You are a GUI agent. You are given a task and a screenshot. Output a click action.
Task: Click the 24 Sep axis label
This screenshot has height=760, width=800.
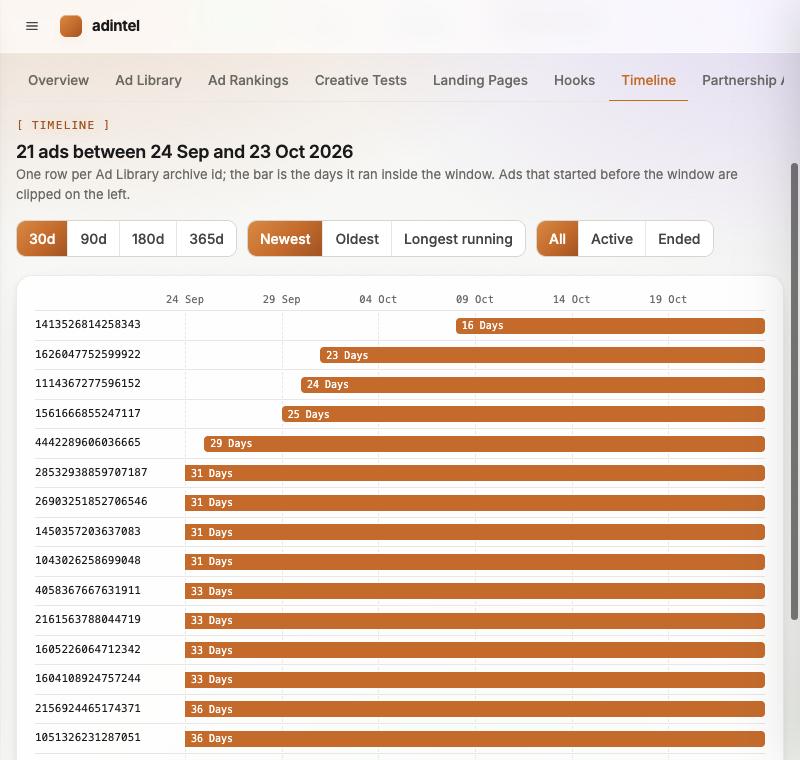tap(185, 299)
